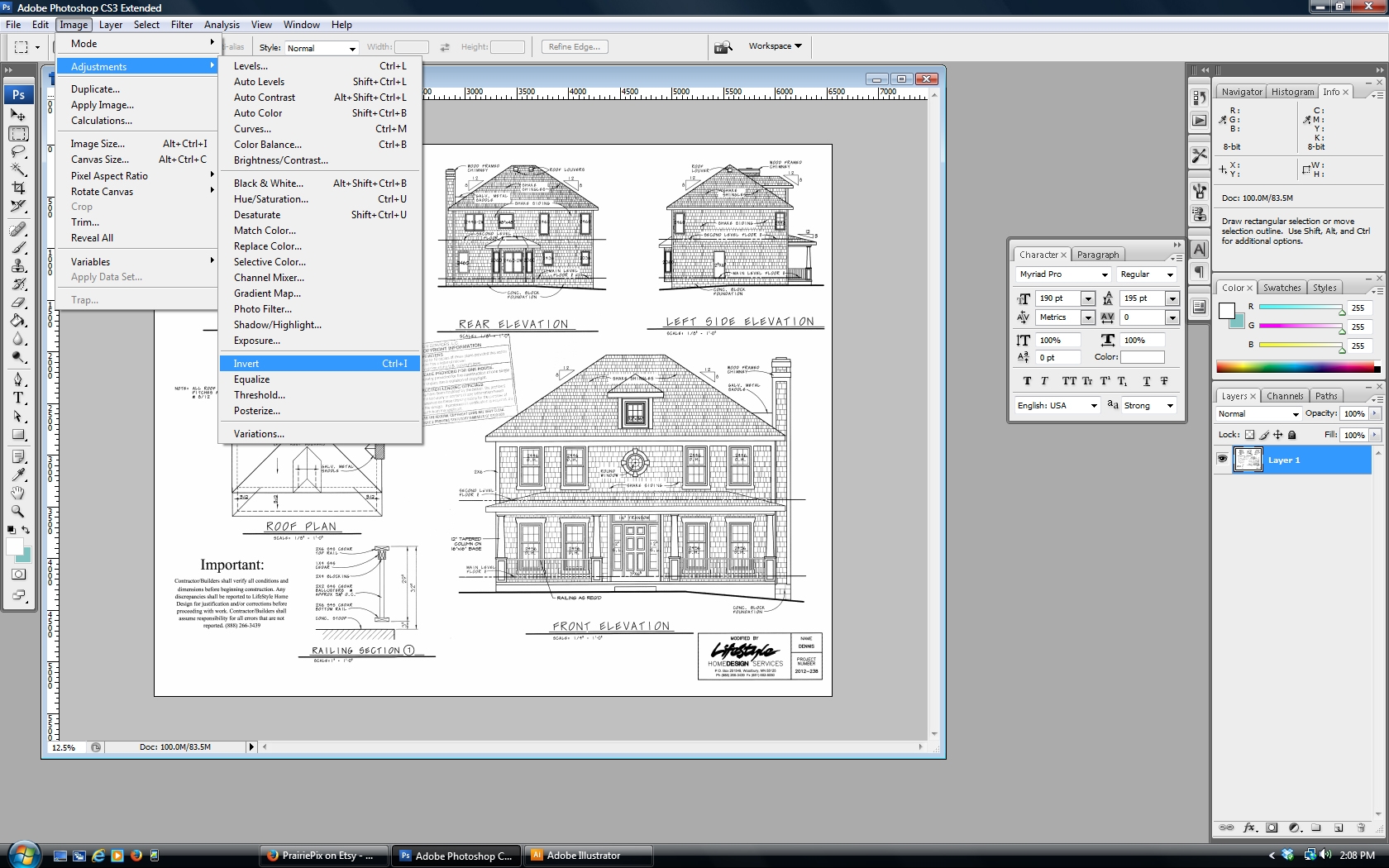The height and width of the screenshot is (868, 1389).
Task: Select the Blur tool
Action: click(x=18, y=338)
